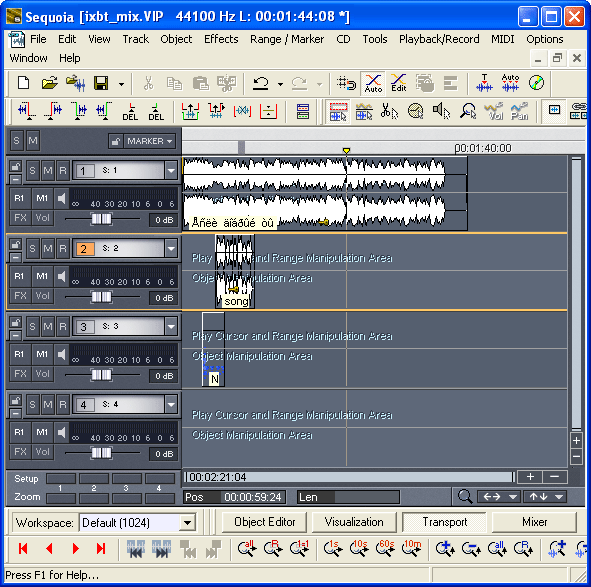Toggle global Solo S button

pos(16,141)
